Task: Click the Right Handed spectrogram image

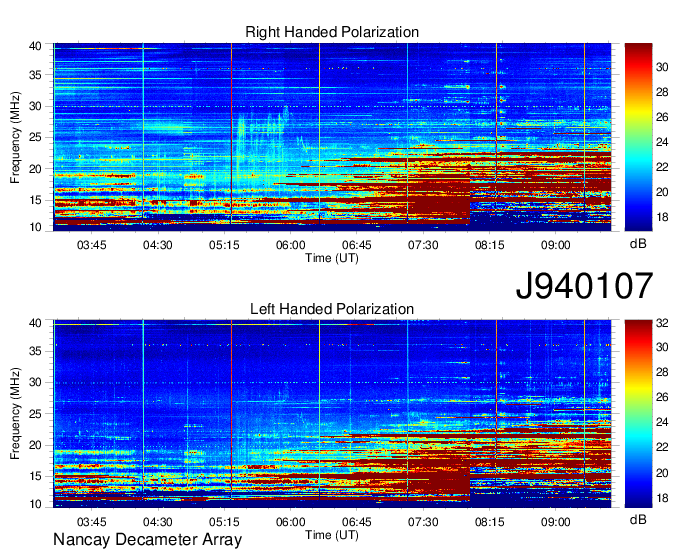Action: (332, 137)
